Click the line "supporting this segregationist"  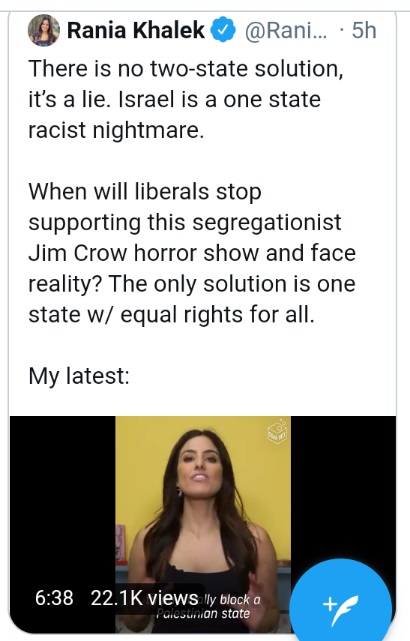coord(185,222)
